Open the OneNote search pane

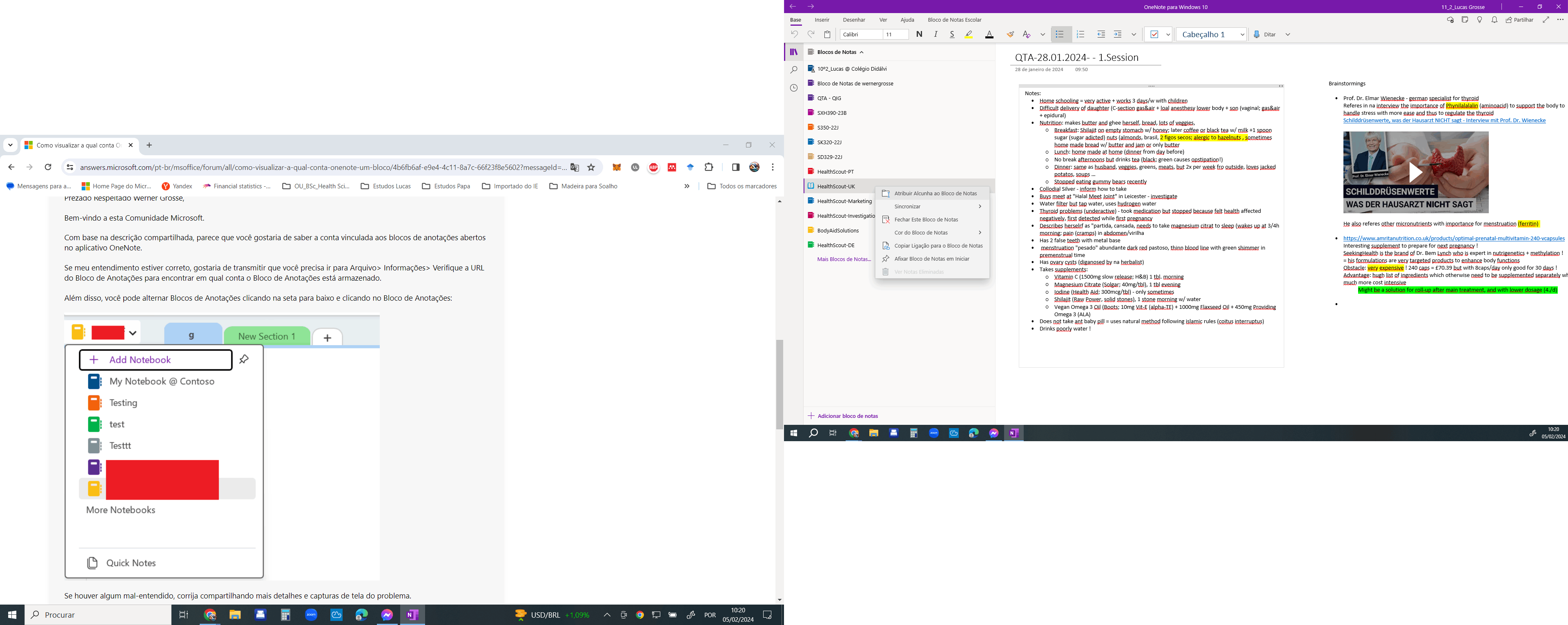[x=794, y=70]
